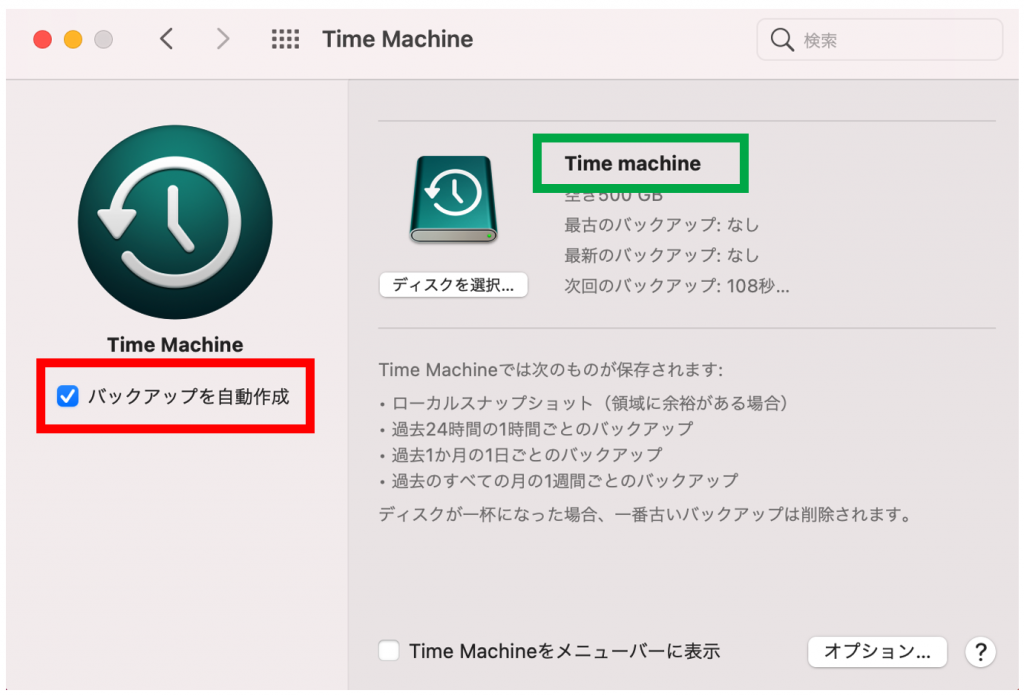Select the green backup disk icon
This screenshot has height=696, width=1024.
[453, 199]
